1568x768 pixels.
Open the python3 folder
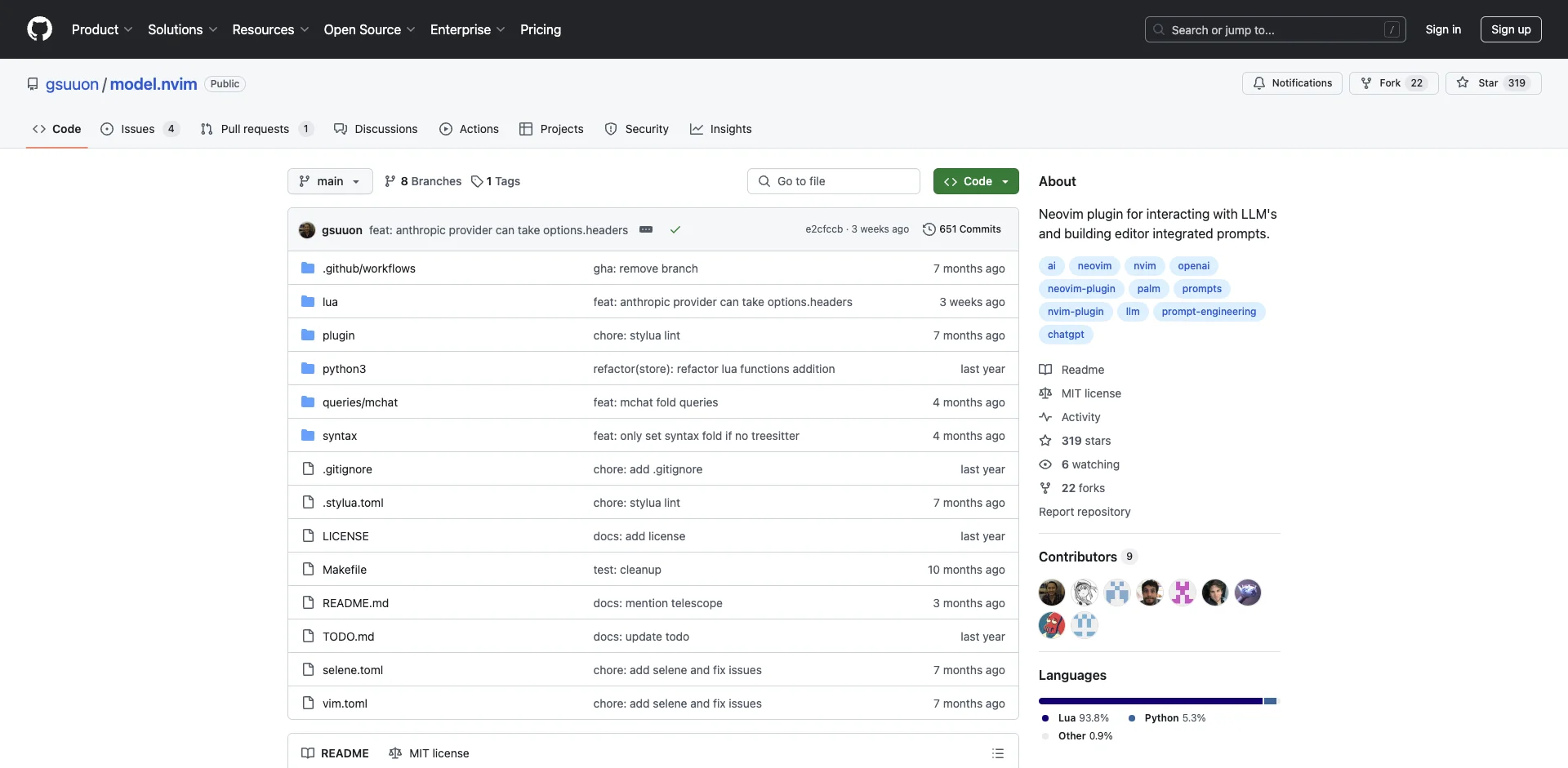pyautogui.click(x=344, y=369)
